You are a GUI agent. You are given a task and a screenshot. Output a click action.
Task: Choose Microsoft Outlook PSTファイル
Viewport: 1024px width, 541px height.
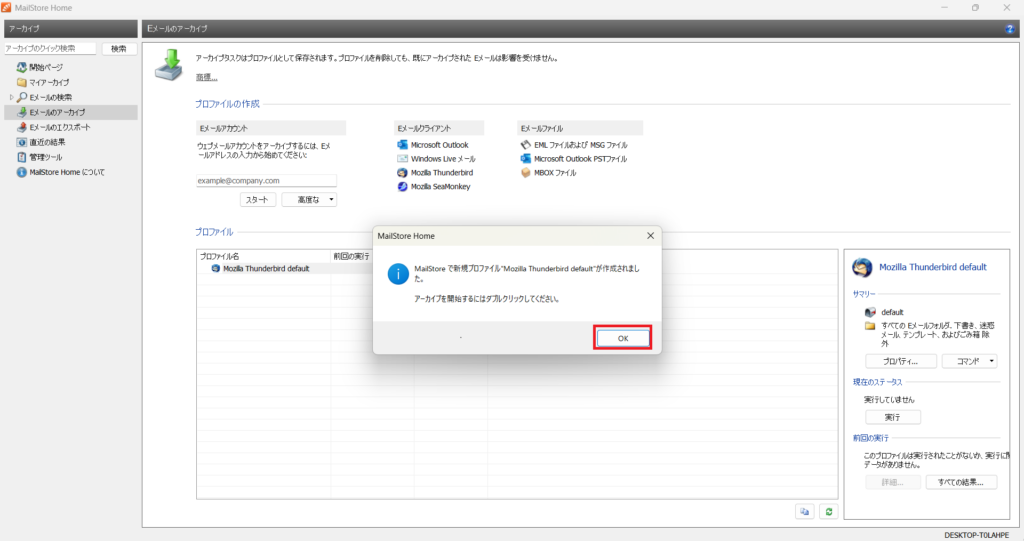581,159
